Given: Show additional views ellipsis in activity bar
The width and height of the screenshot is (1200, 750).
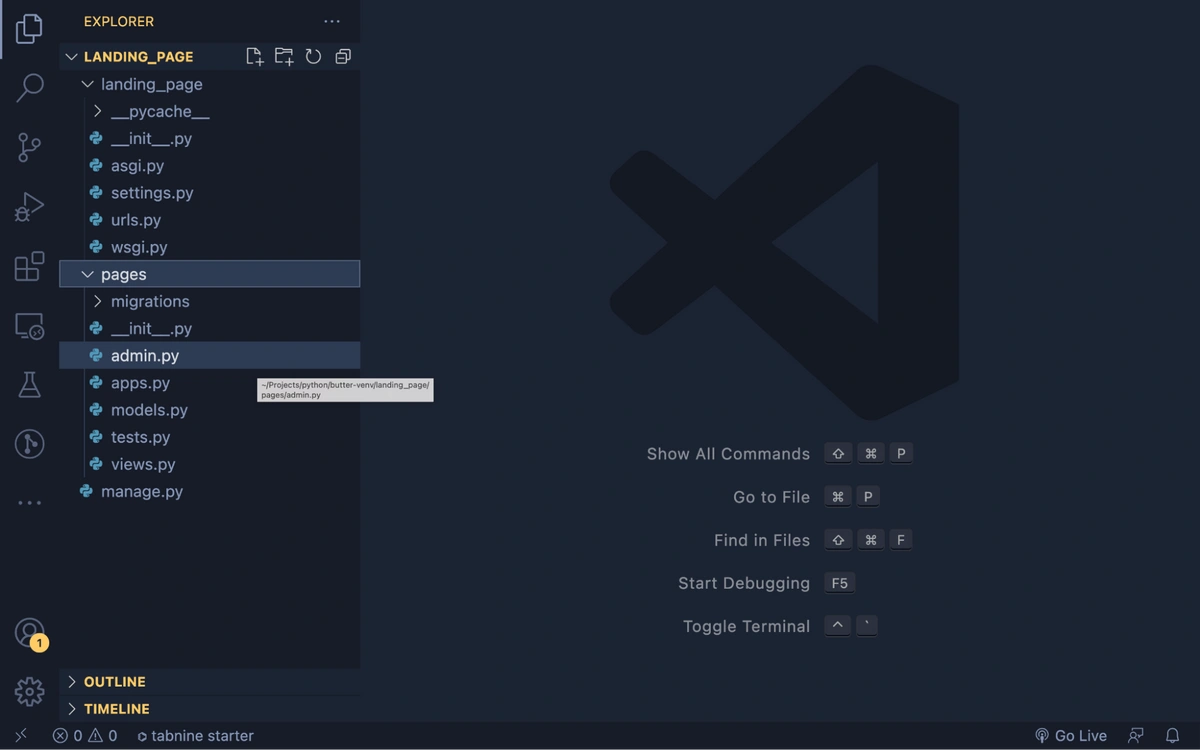Looking at the screenshot, I should coord(29,503).
